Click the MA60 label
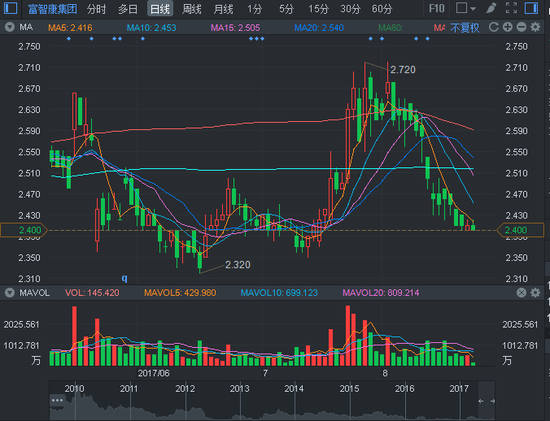This screenshot has height=421, width=550. click(x=390, y=28)
